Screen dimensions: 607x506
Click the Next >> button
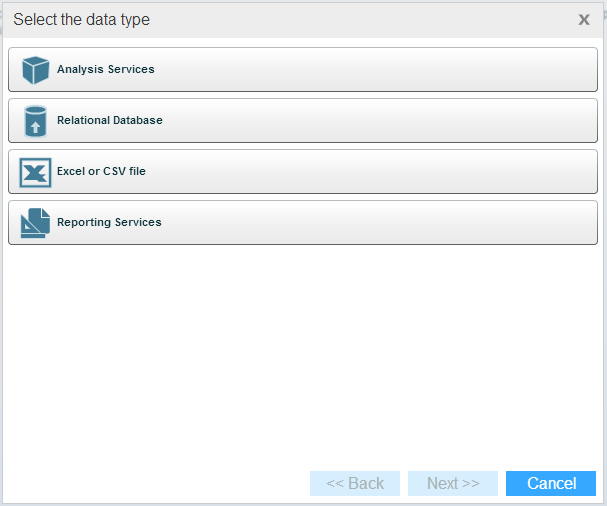(453, 484)
